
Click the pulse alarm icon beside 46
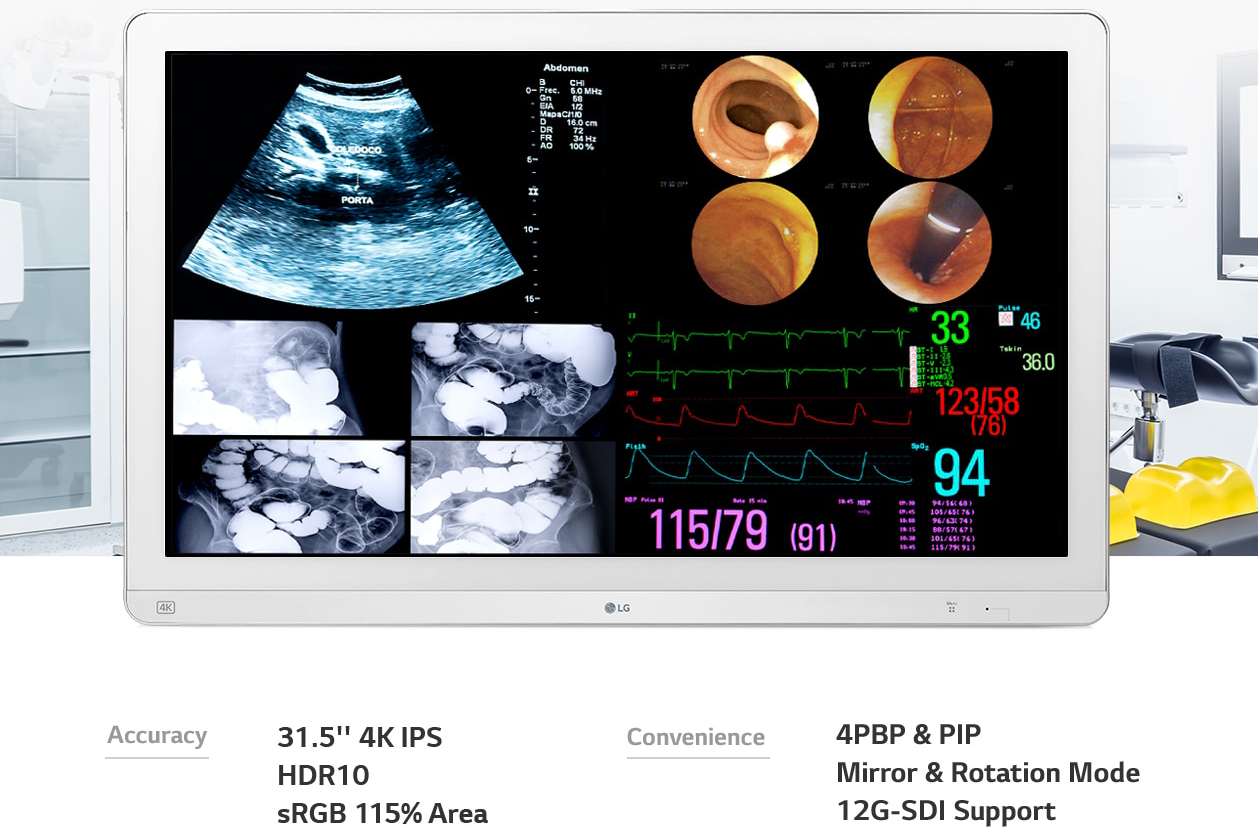[1006, 319]
